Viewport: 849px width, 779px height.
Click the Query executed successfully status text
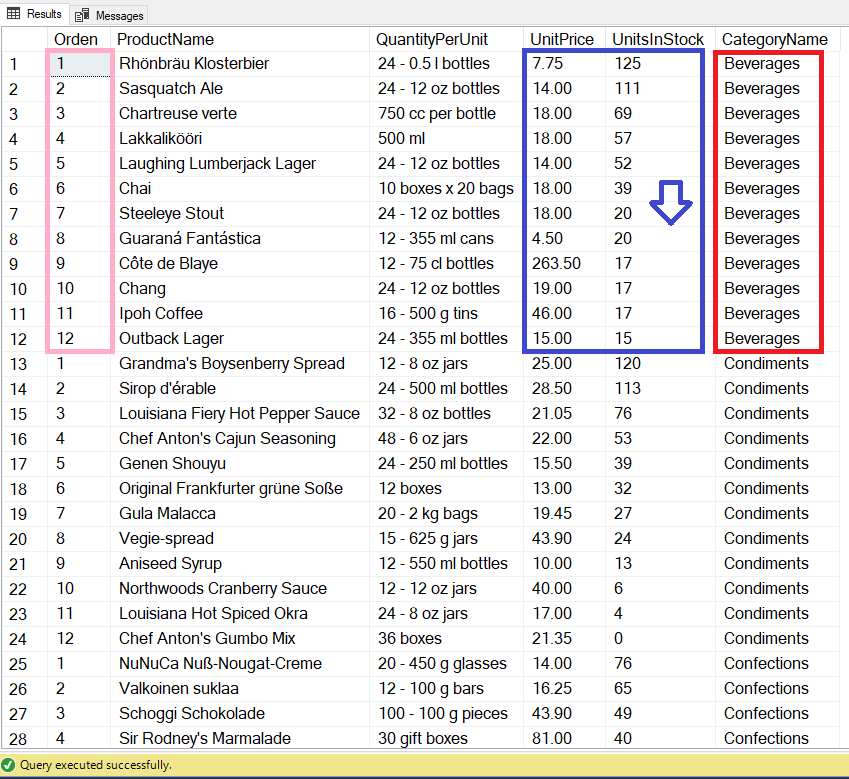96,765
